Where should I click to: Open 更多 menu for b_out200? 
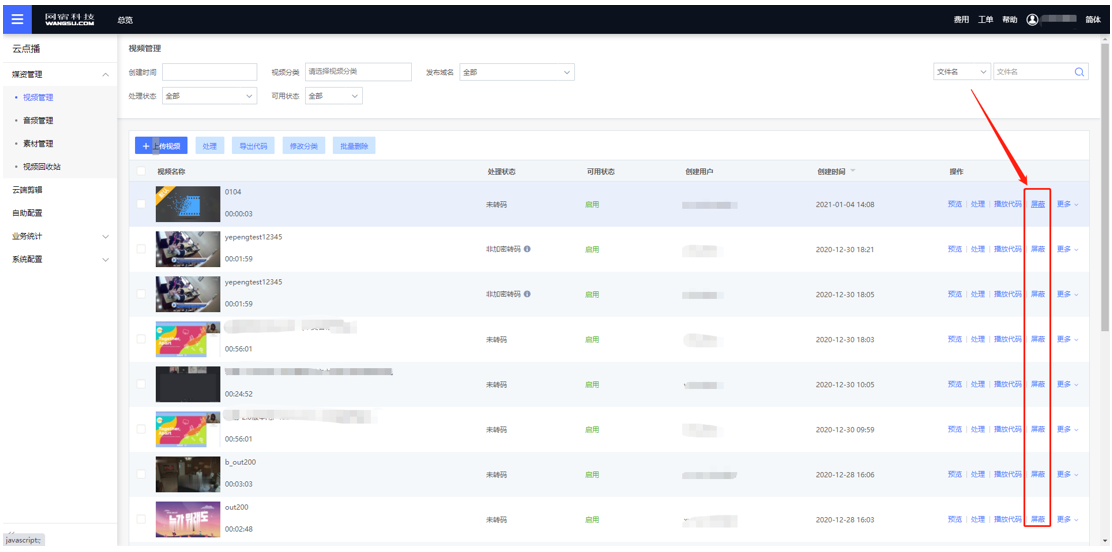click(1067, 474)
